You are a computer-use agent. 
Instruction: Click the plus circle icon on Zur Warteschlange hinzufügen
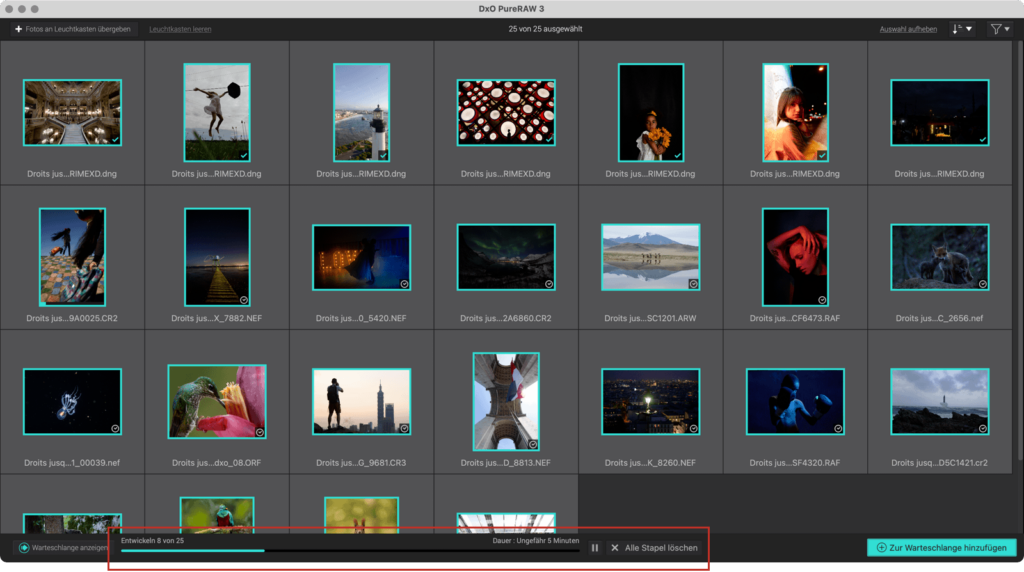click(881, 548)
